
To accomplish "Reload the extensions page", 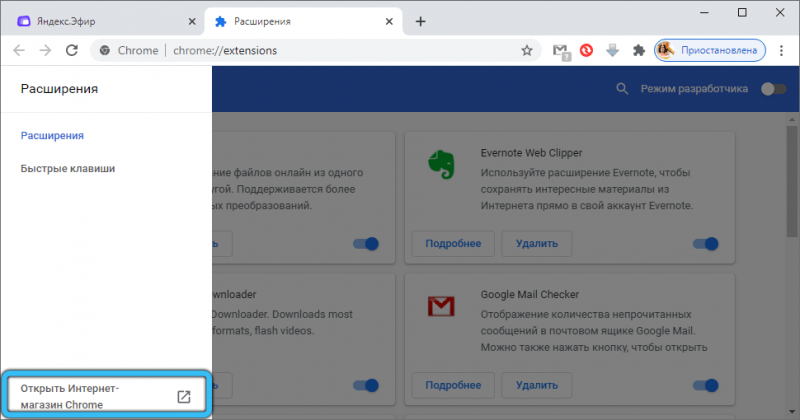I will 72,50.
